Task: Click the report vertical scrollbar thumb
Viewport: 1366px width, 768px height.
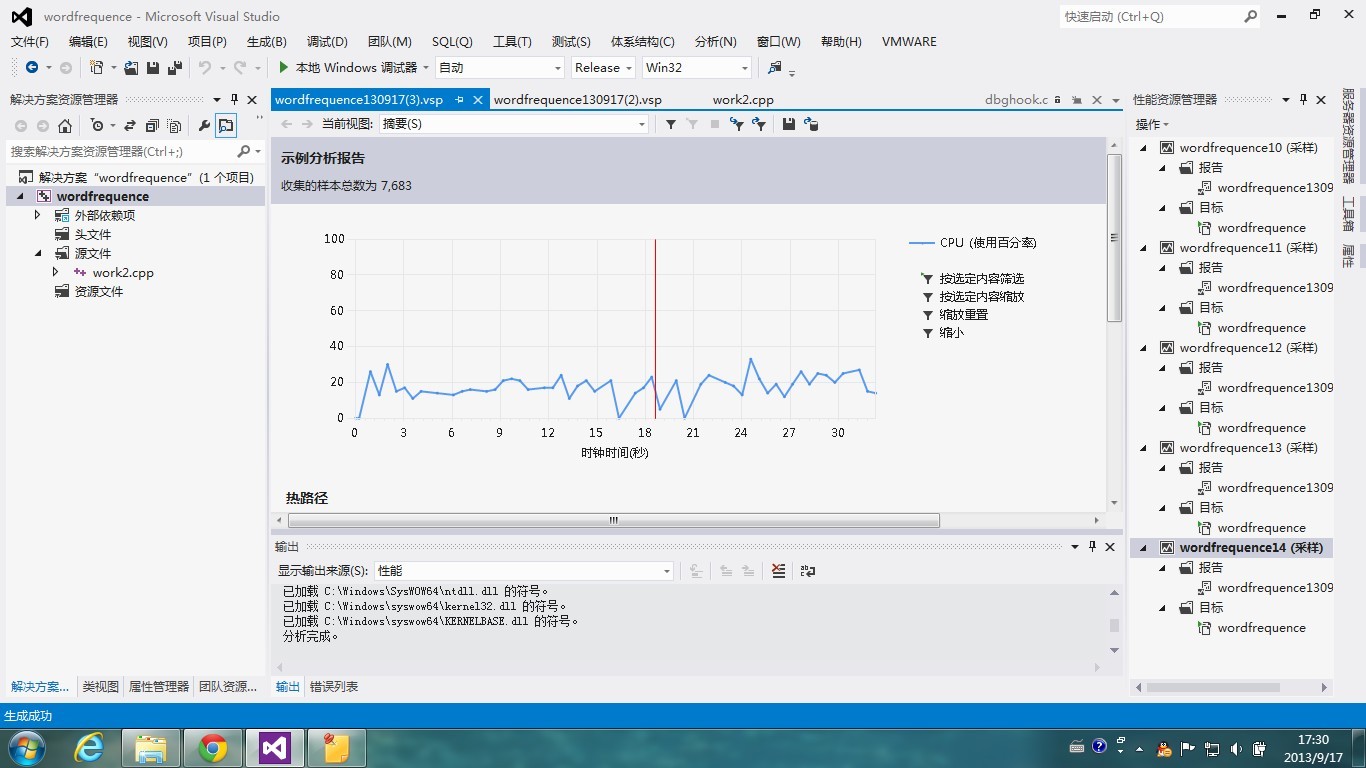Action: click(x=1114, y=238)
